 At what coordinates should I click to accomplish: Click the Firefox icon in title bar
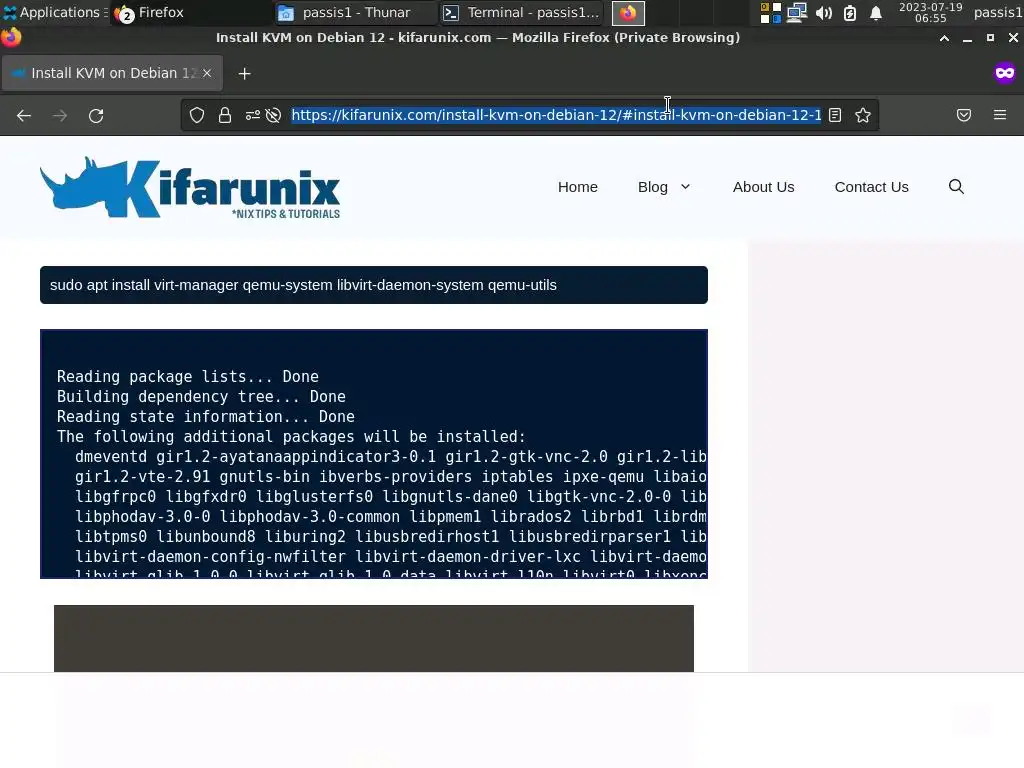(11, 37)
